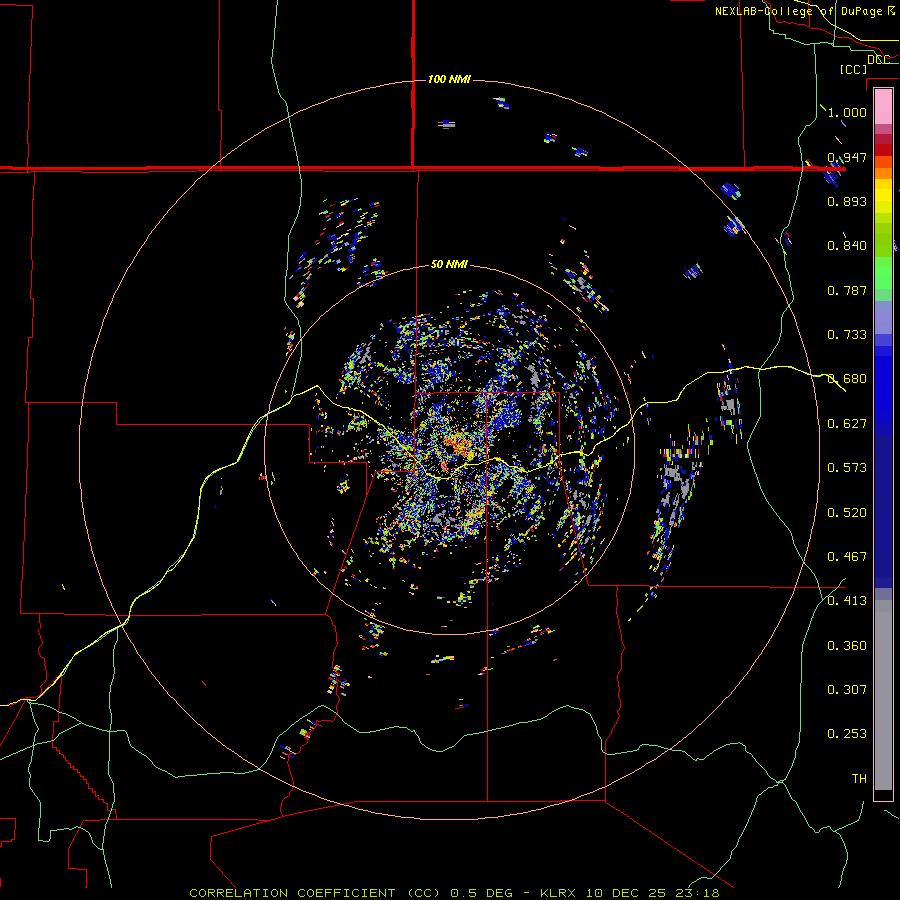Click the [CC] legend heading
The width and height of the screenshot is (900, 900).
(853, 69)
